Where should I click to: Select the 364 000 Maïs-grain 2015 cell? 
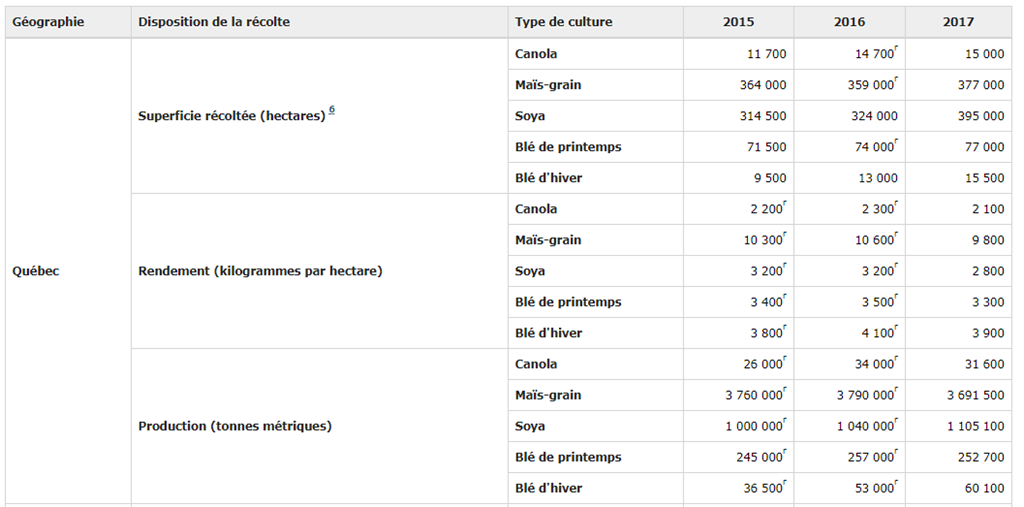tap(763, 85)
